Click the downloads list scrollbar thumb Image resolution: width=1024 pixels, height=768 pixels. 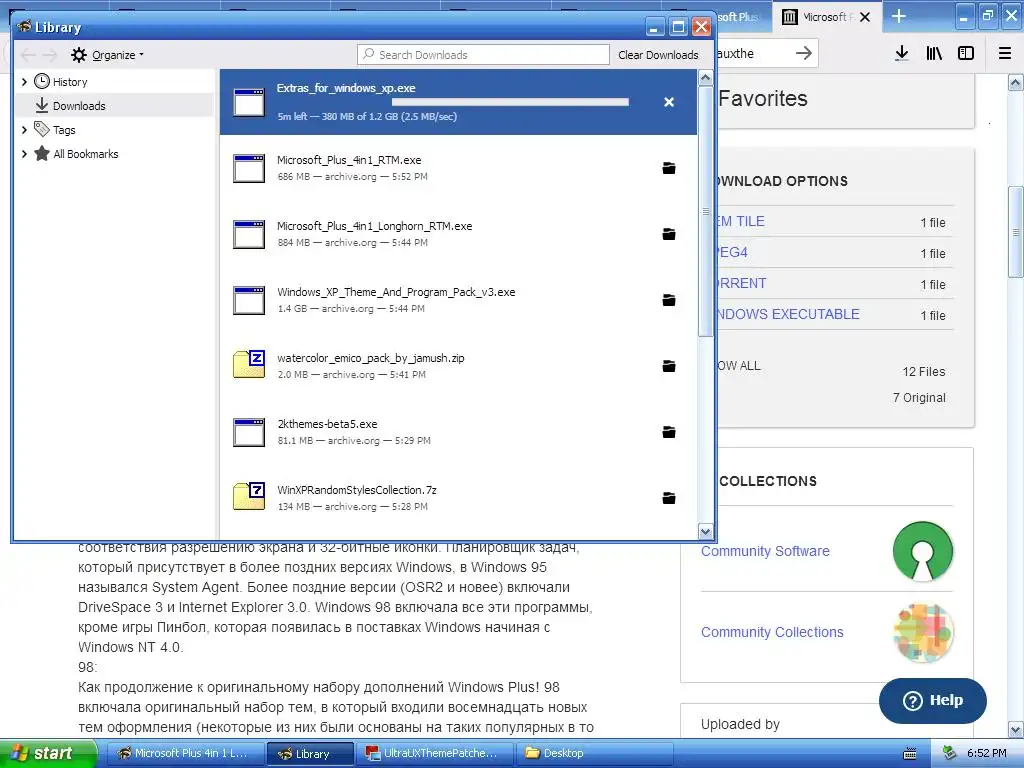[705, 212]
